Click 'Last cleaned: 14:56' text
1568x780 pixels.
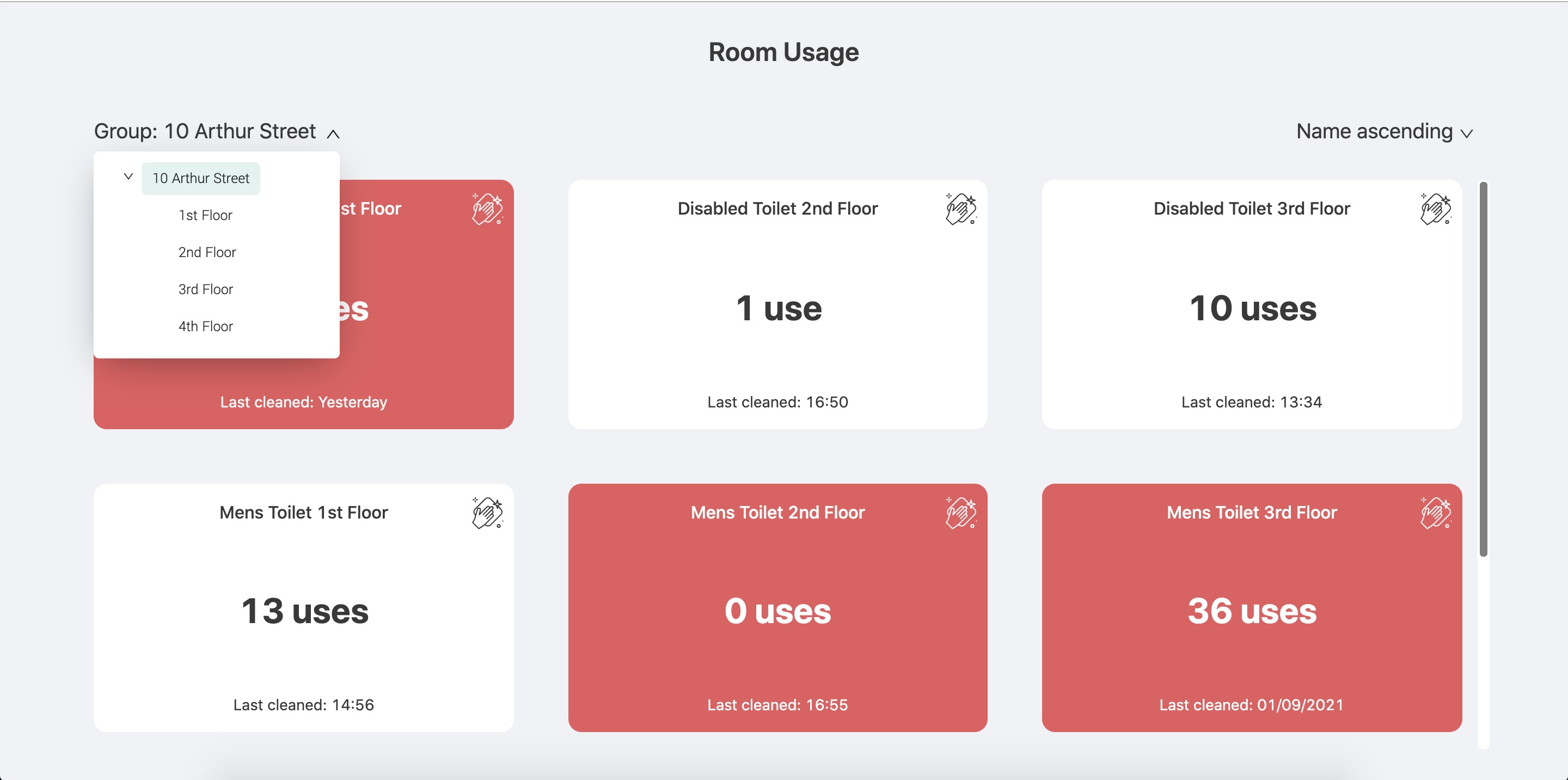304,705
